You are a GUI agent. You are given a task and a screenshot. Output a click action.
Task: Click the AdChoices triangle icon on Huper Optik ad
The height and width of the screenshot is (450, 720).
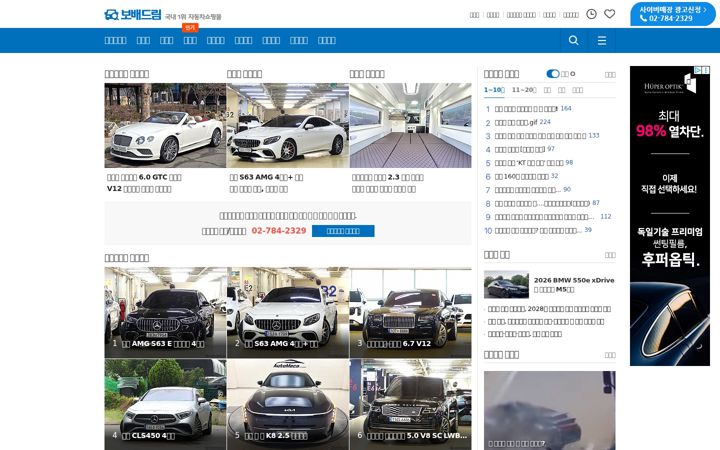pos(698,70)
